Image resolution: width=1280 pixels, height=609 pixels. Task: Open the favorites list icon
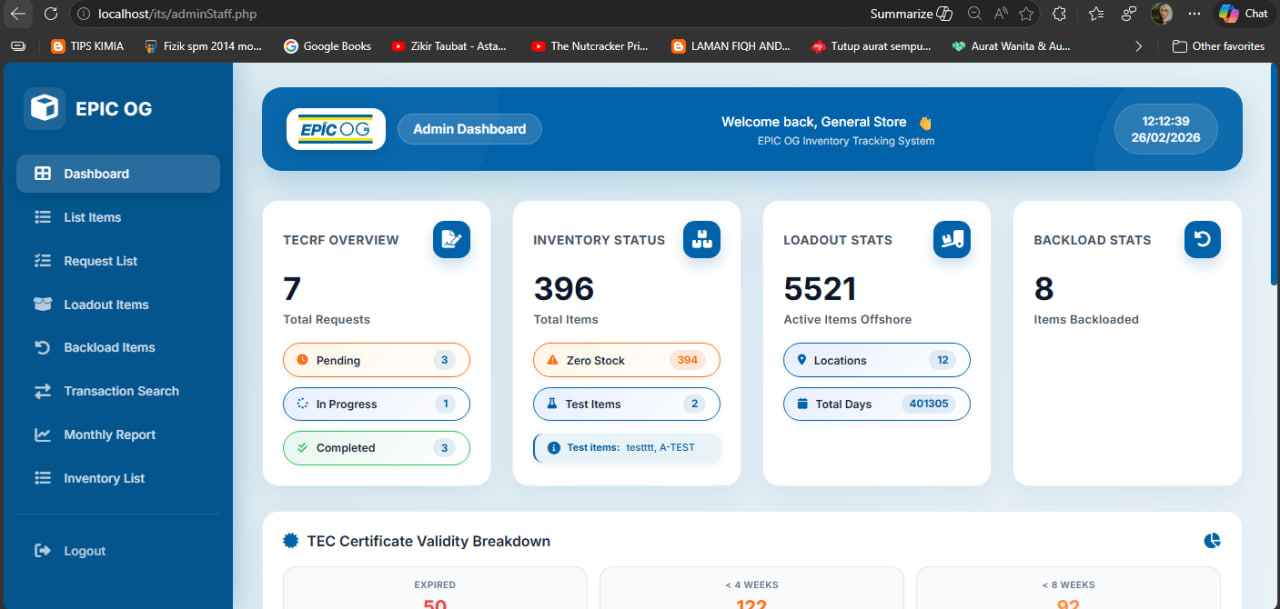pos(1095,14)
